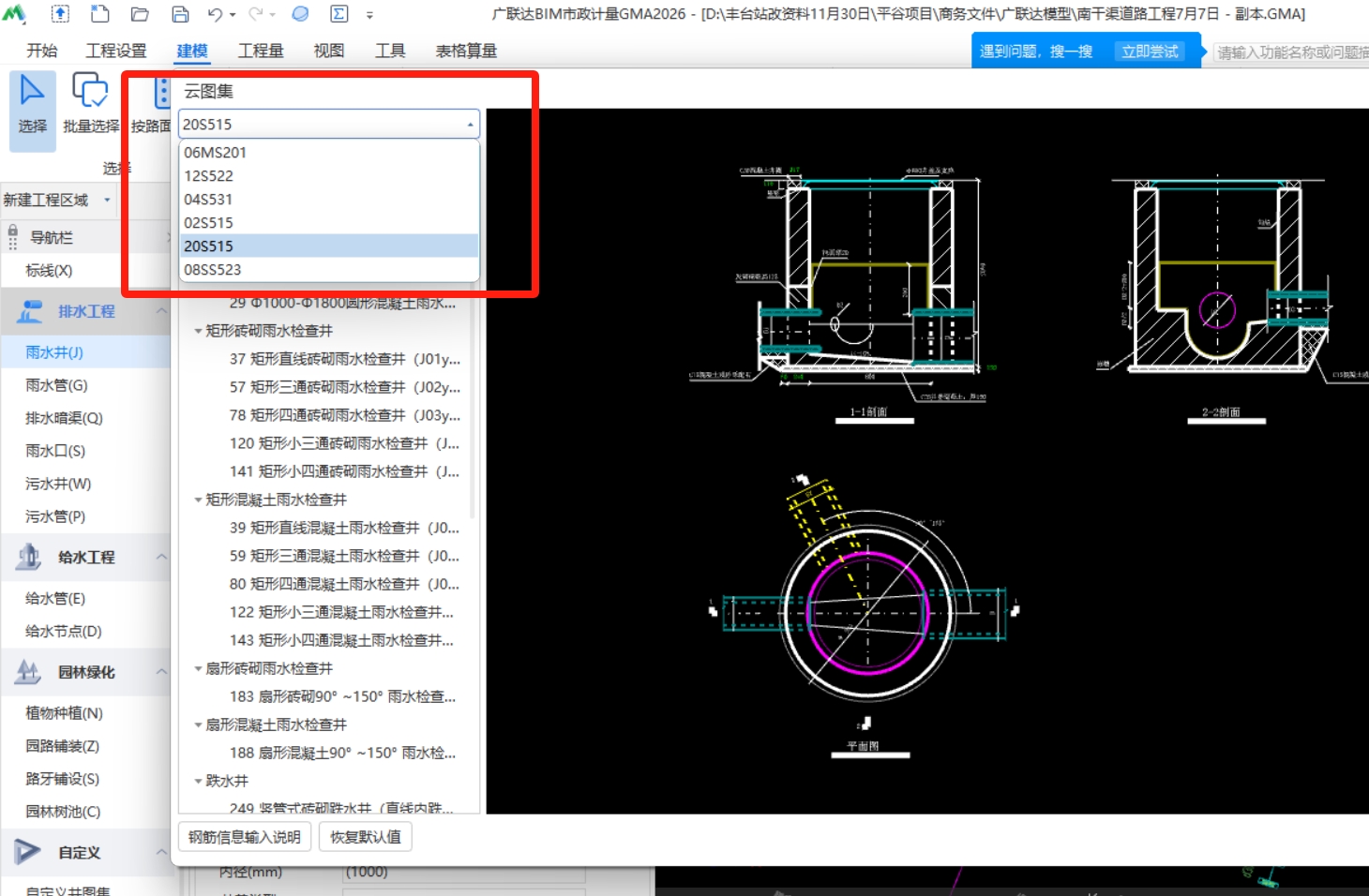
Task: Select tree item 39 矩形直线混凝土雨水检查井
Action: [345, 528]
